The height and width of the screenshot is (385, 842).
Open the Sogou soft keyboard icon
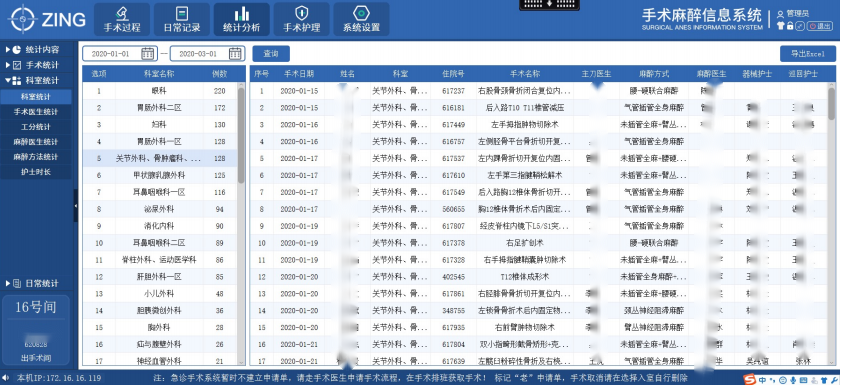(x=803, y=380)
